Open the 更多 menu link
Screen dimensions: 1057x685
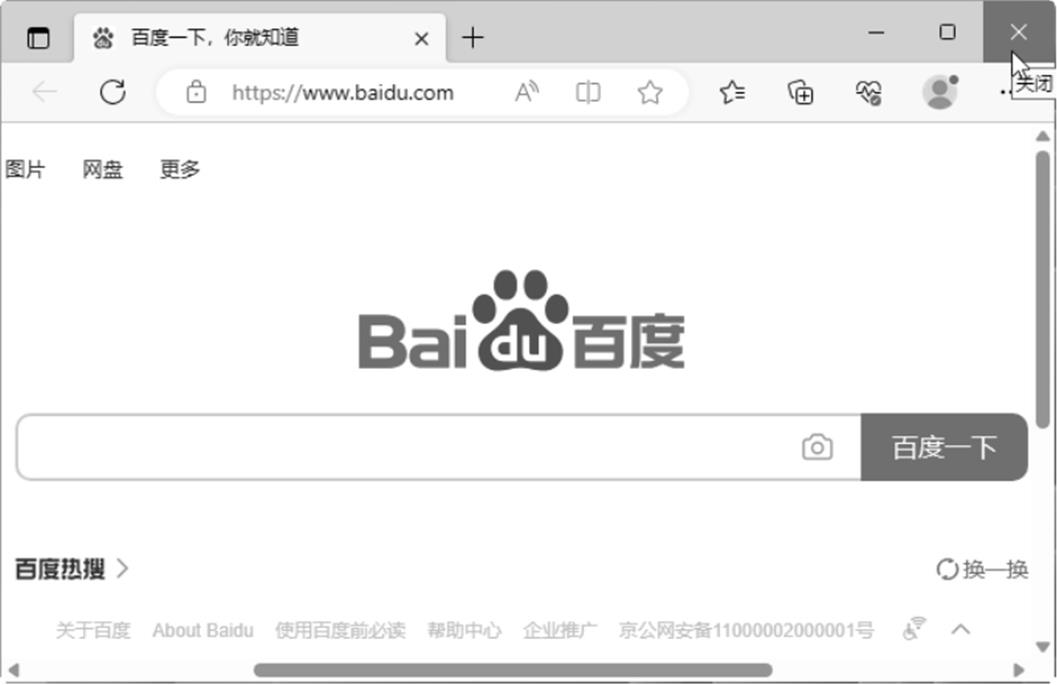(x=179, y=169)
